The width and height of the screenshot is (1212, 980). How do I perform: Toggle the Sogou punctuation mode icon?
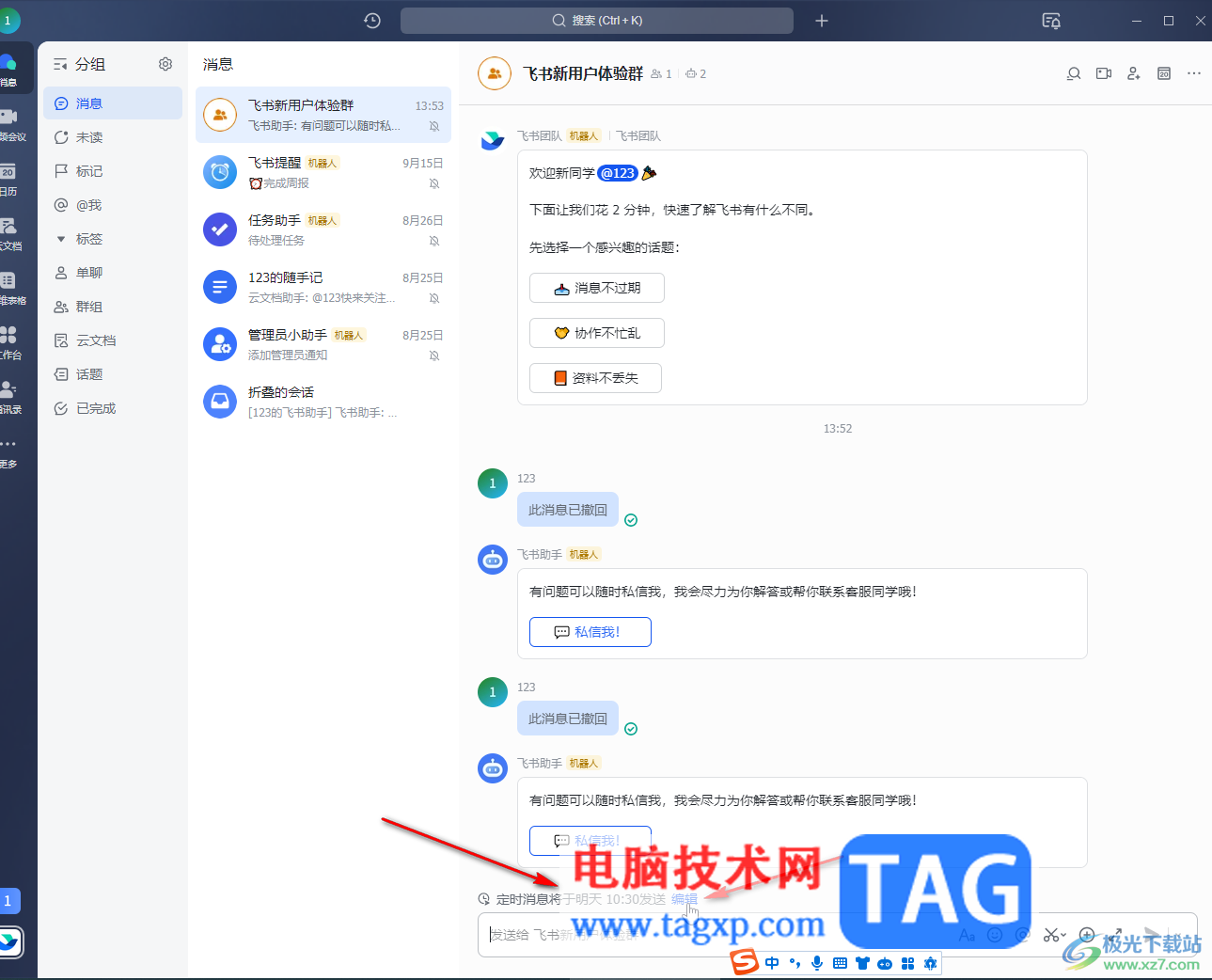coord(795,963)
